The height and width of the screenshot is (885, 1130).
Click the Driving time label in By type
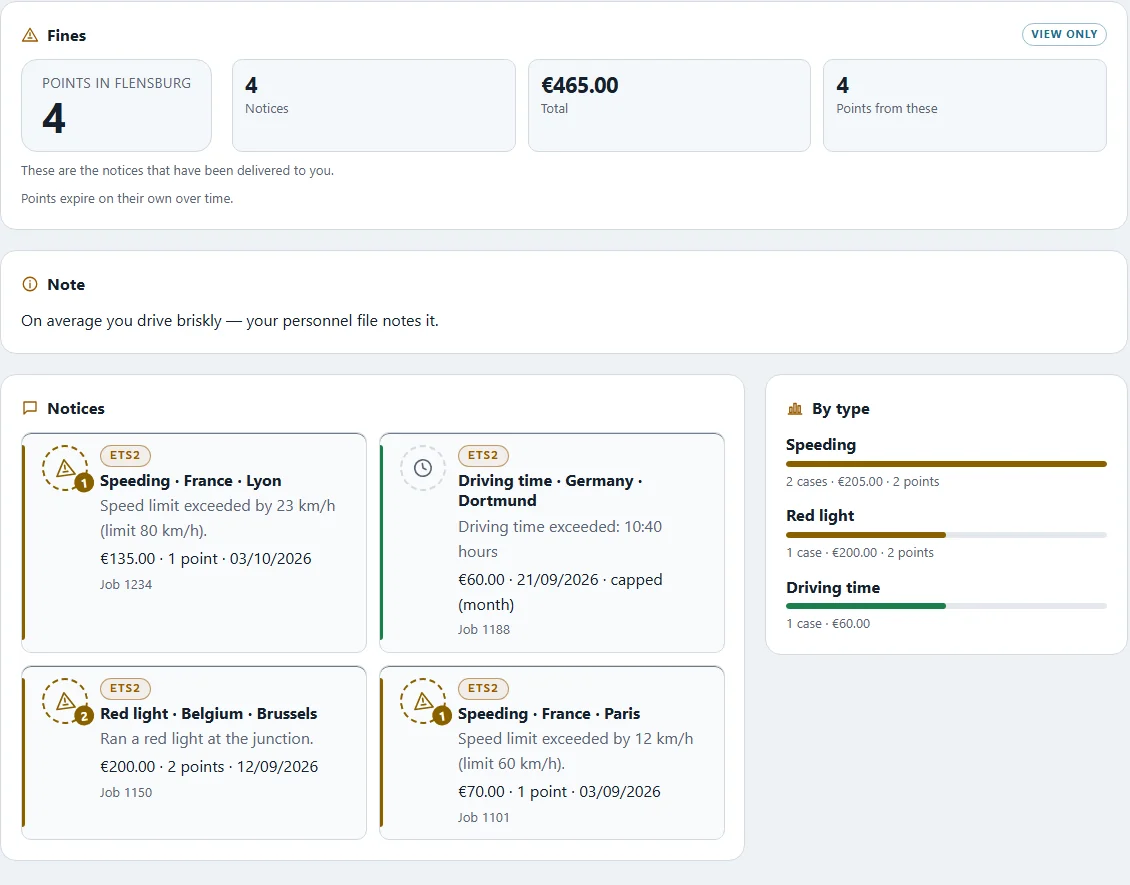coord(833,587)
